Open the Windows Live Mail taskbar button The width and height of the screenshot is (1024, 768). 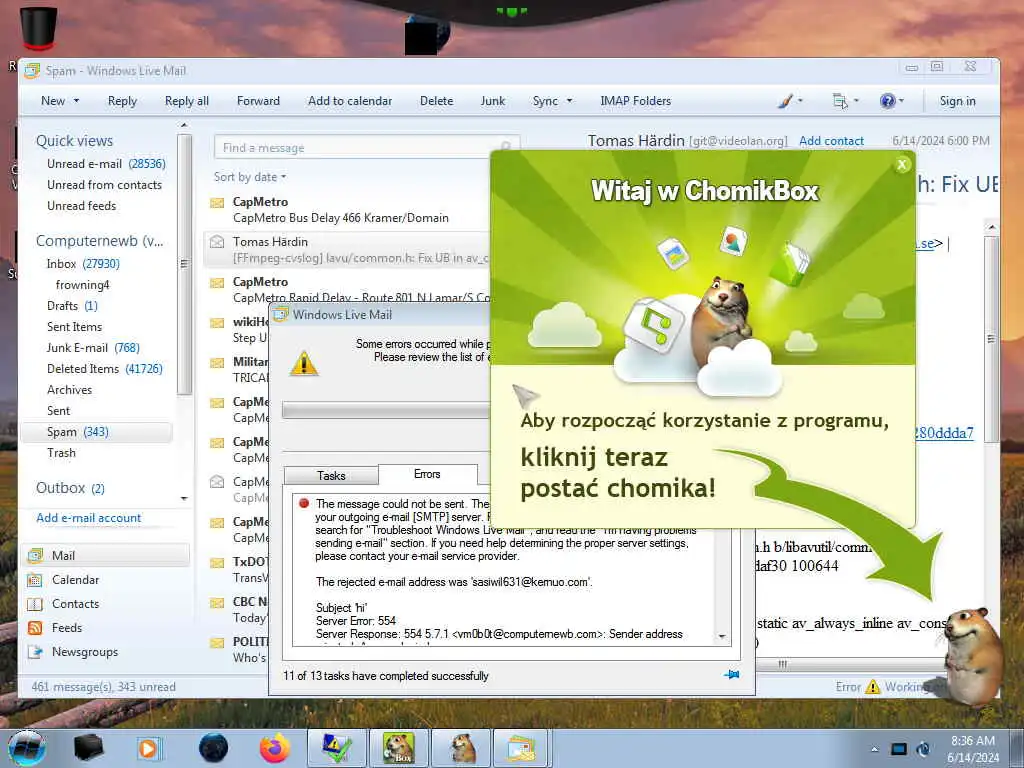click(523, 748)
